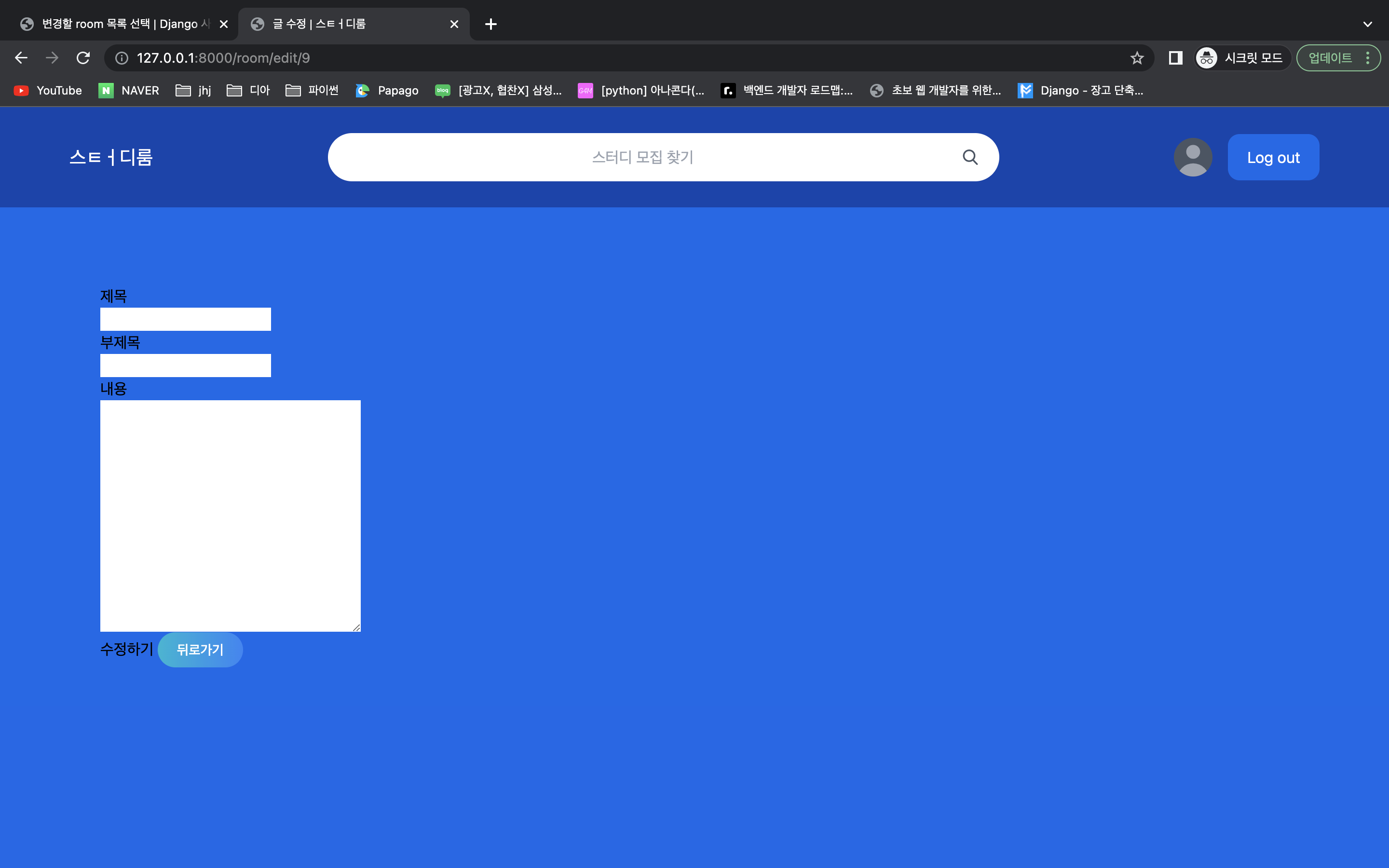Click the textarea resize handle
1389x868 pixels.
(x=356, y=627)
